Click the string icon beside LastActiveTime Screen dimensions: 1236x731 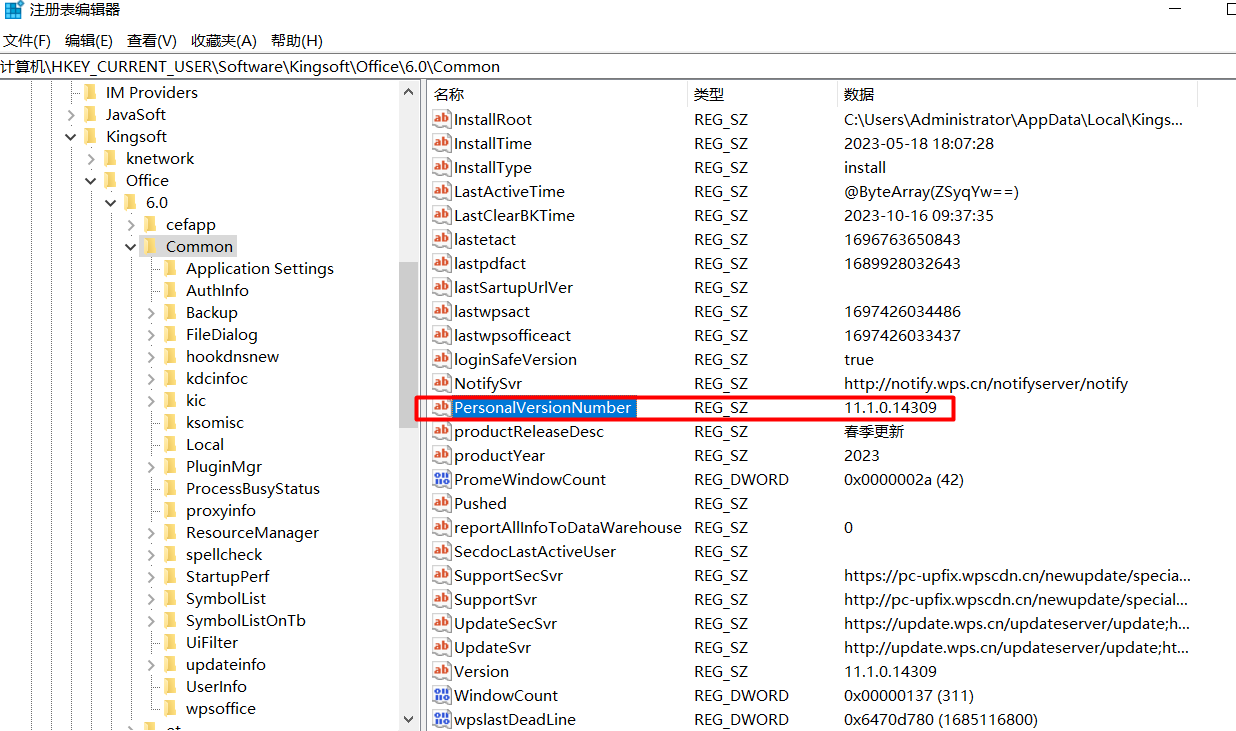click(441, 191)
